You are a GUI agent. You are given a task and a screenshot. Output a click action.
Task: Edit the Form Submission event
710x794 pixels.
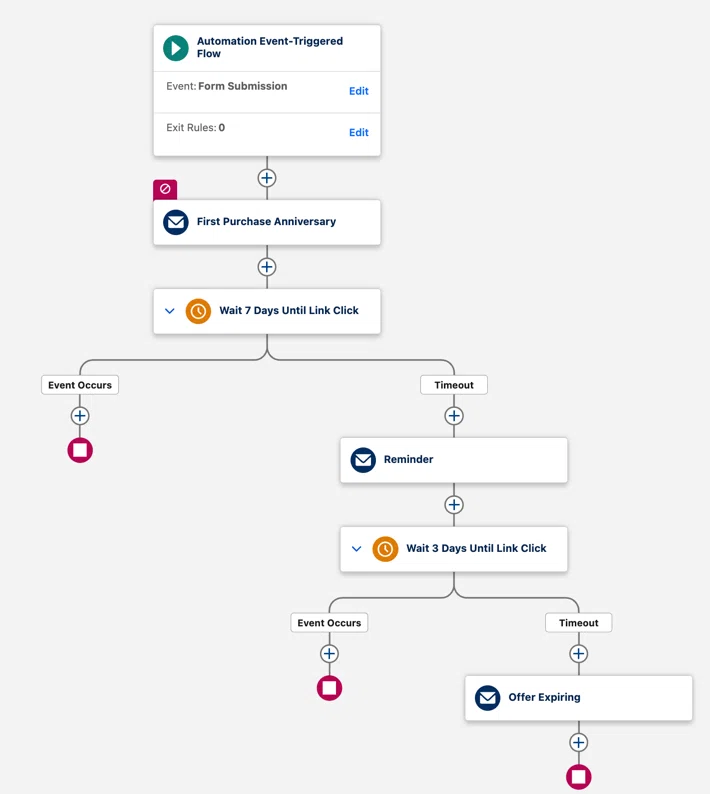(359, 91)
